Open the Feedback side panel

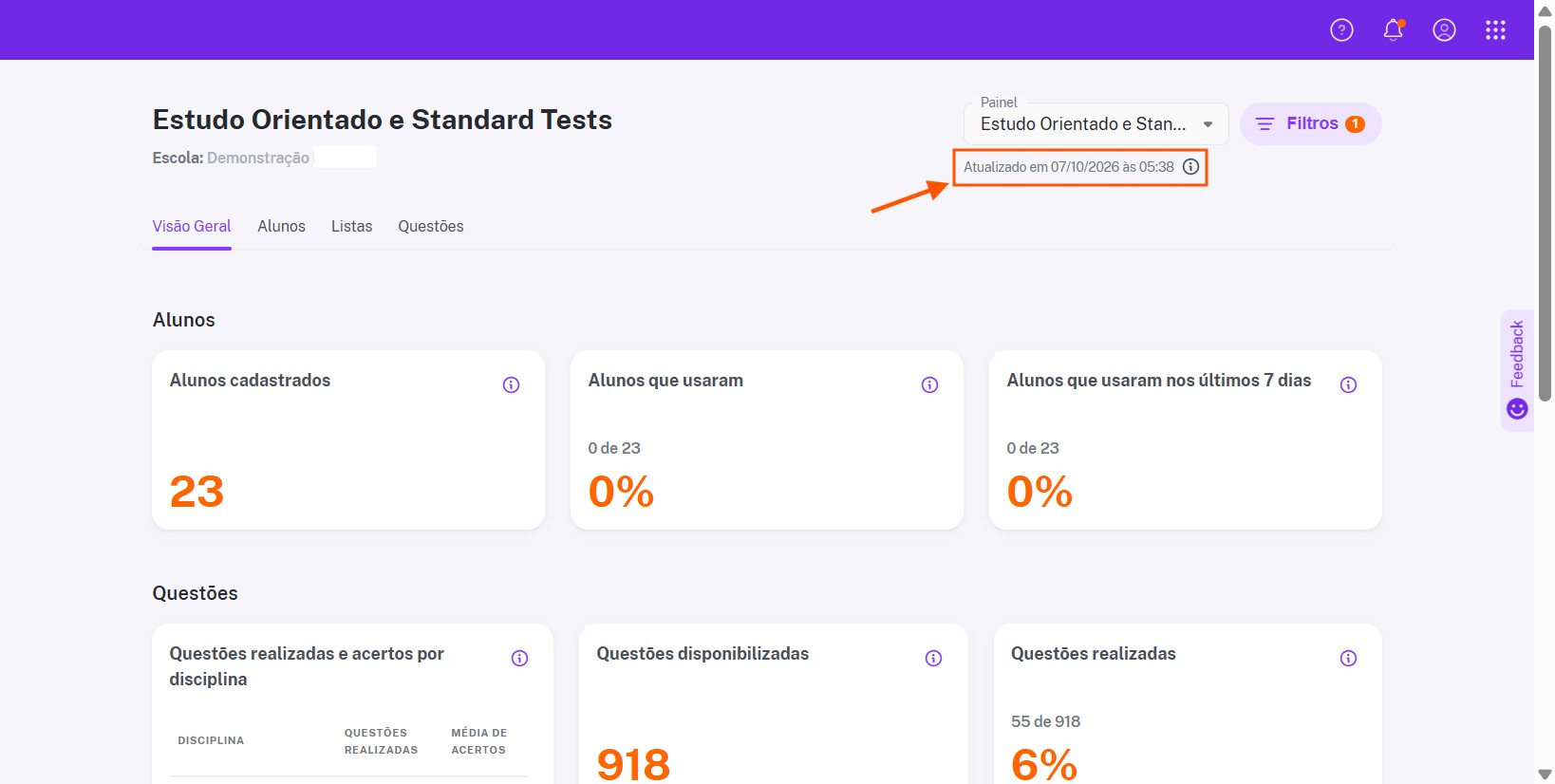pyautogui.click(x=1517, y=370)
